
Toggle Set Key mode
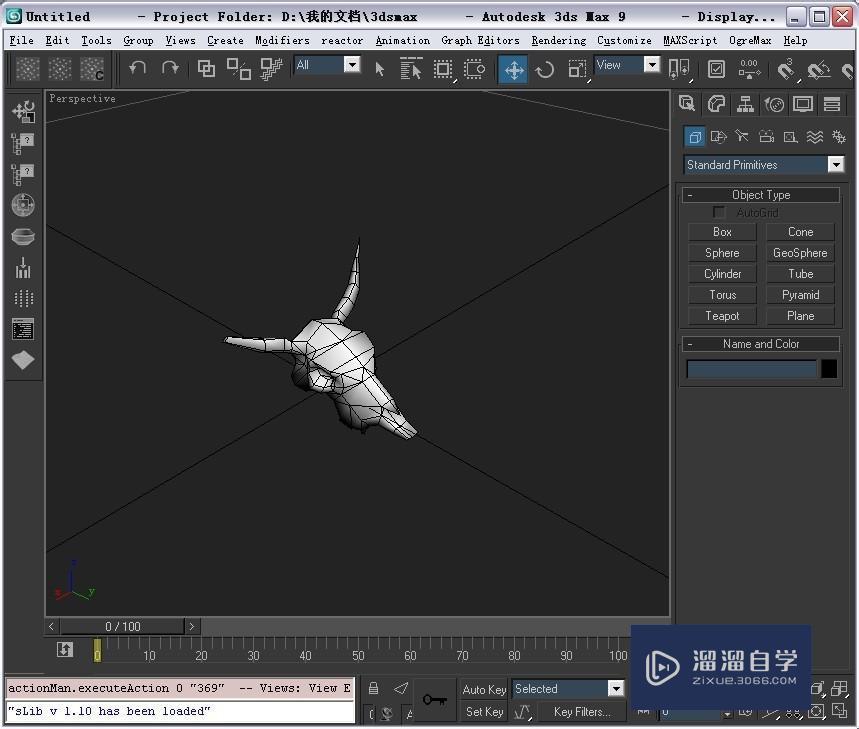tap(485, 712)
